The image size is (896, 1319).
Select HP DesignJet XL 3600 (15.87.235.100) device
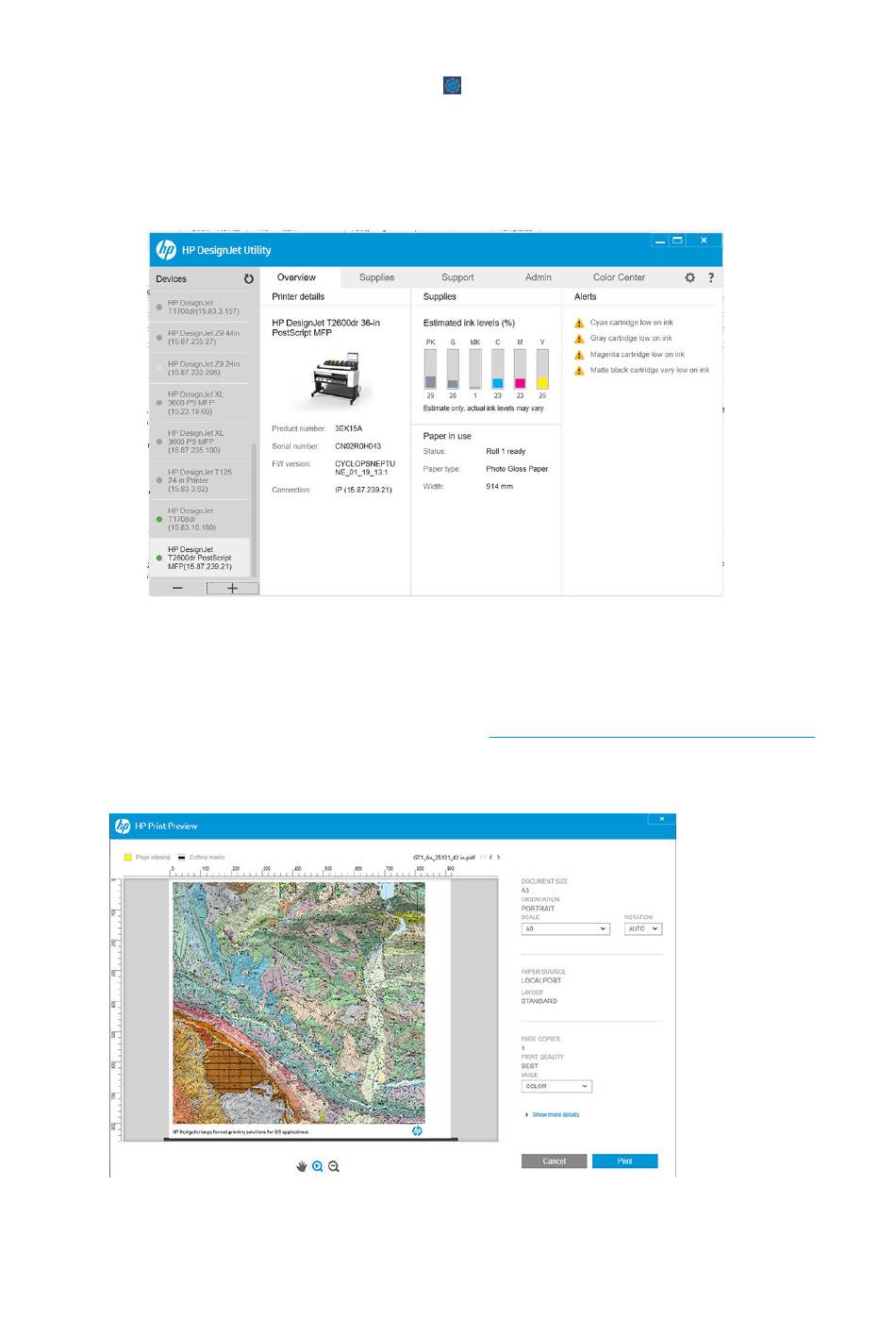tap(200, 442)
